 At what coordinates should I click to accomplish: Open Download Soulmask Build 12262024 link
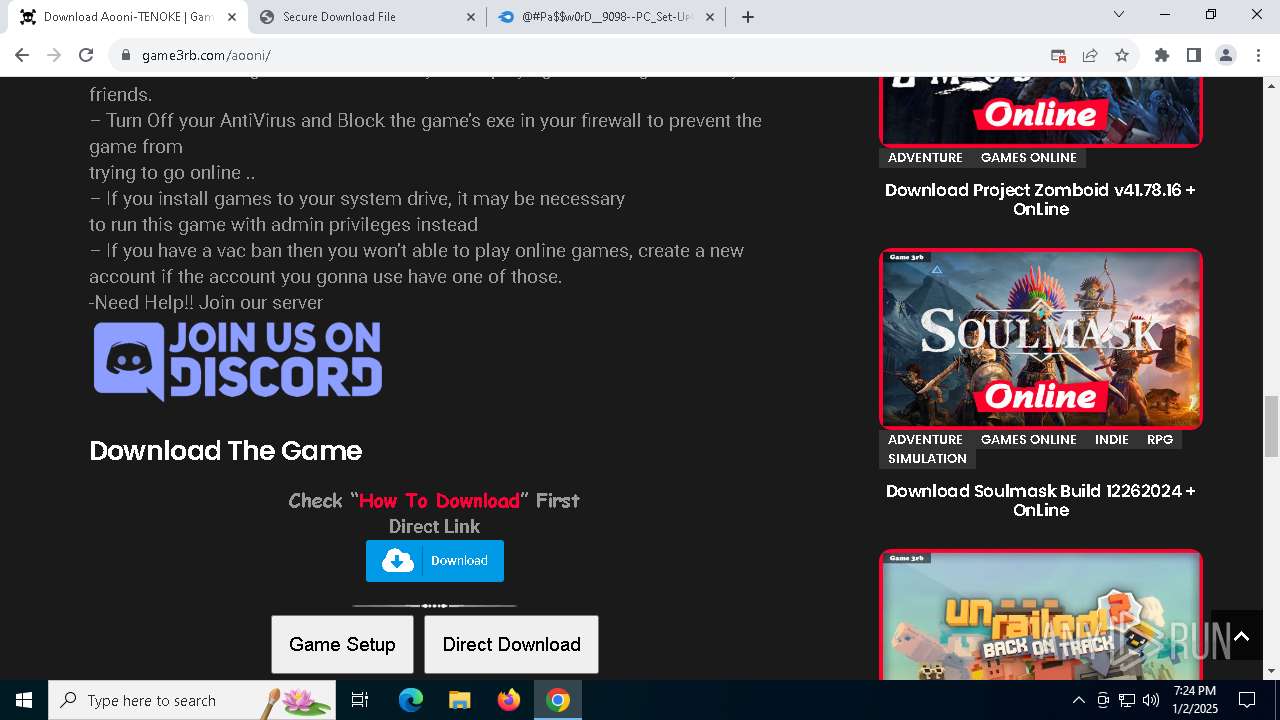coord(1041,500)
